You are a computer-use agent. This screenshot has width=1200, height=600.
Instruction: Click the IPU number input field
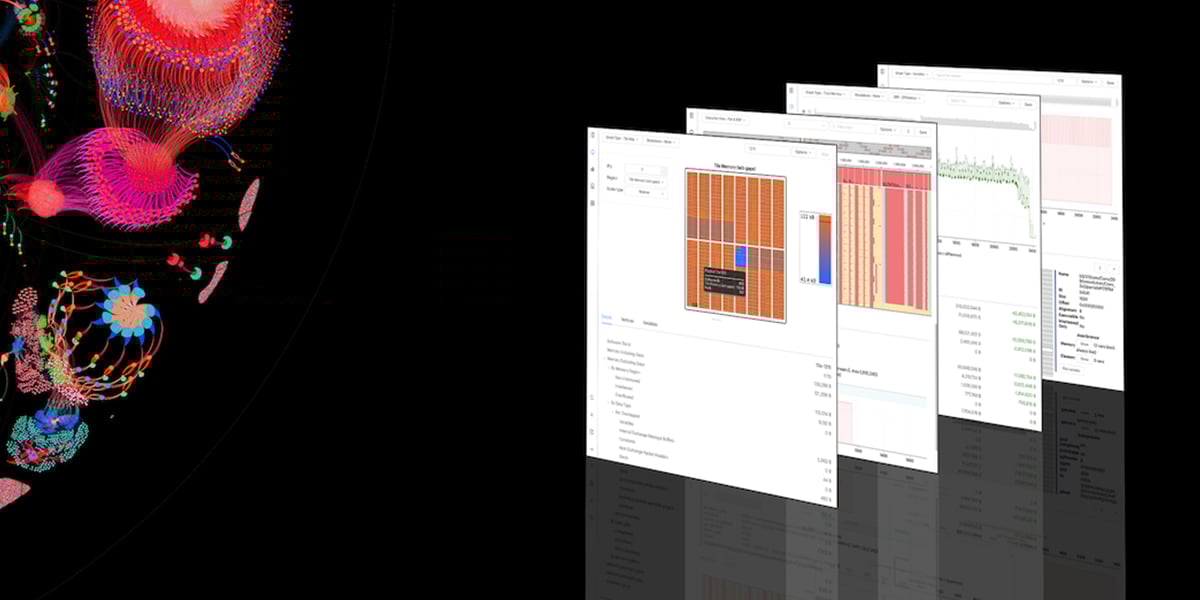point(646,168)
